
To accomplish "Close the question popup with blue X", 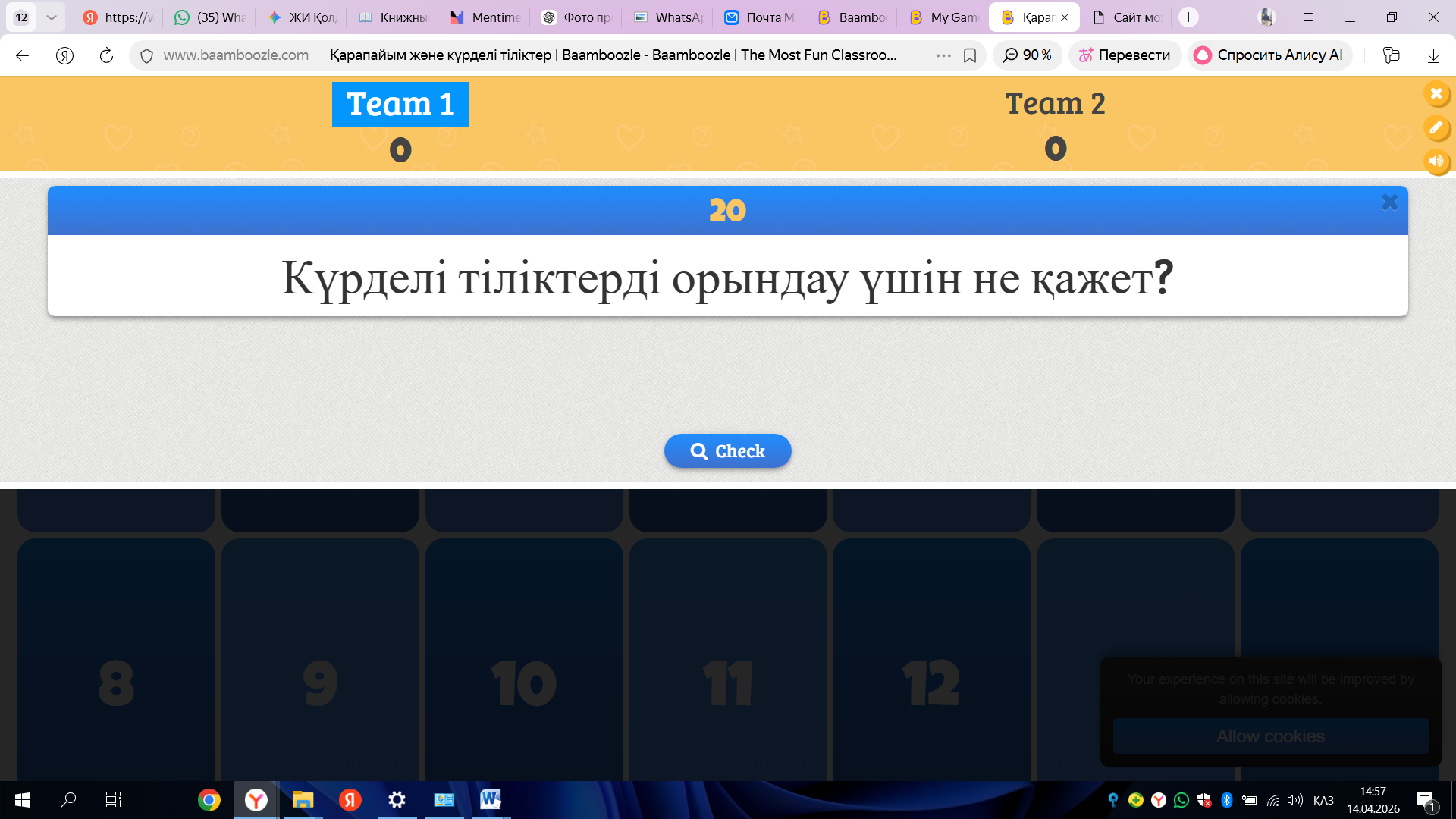I will (x=1389, y=202).
